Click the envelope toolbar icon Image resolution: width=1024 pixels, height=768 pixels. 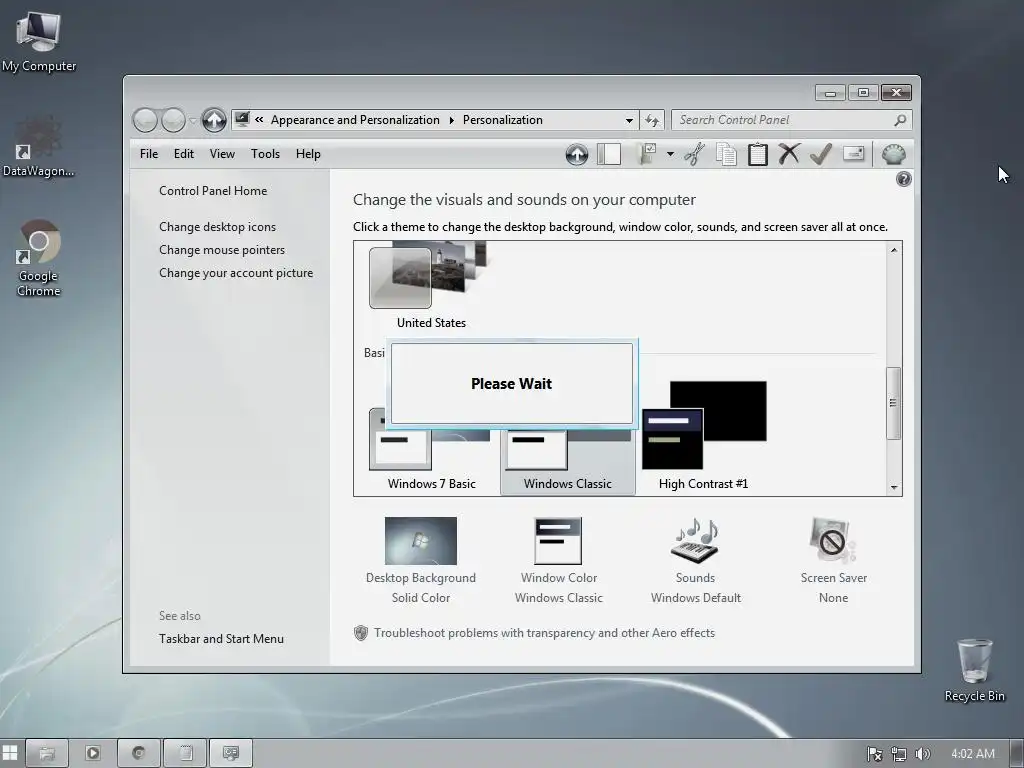[854, 153]
